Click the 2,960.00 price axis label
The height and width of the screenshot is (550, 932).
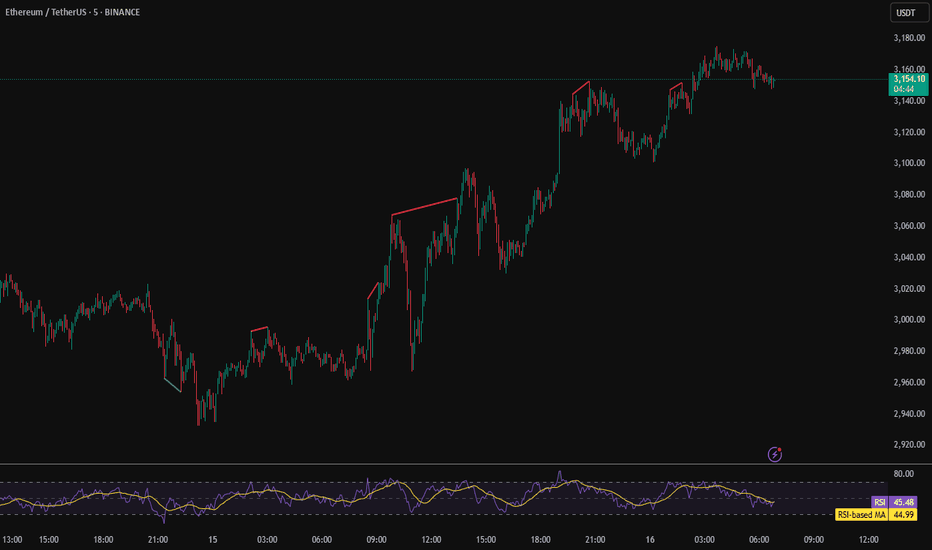(909, 382)
